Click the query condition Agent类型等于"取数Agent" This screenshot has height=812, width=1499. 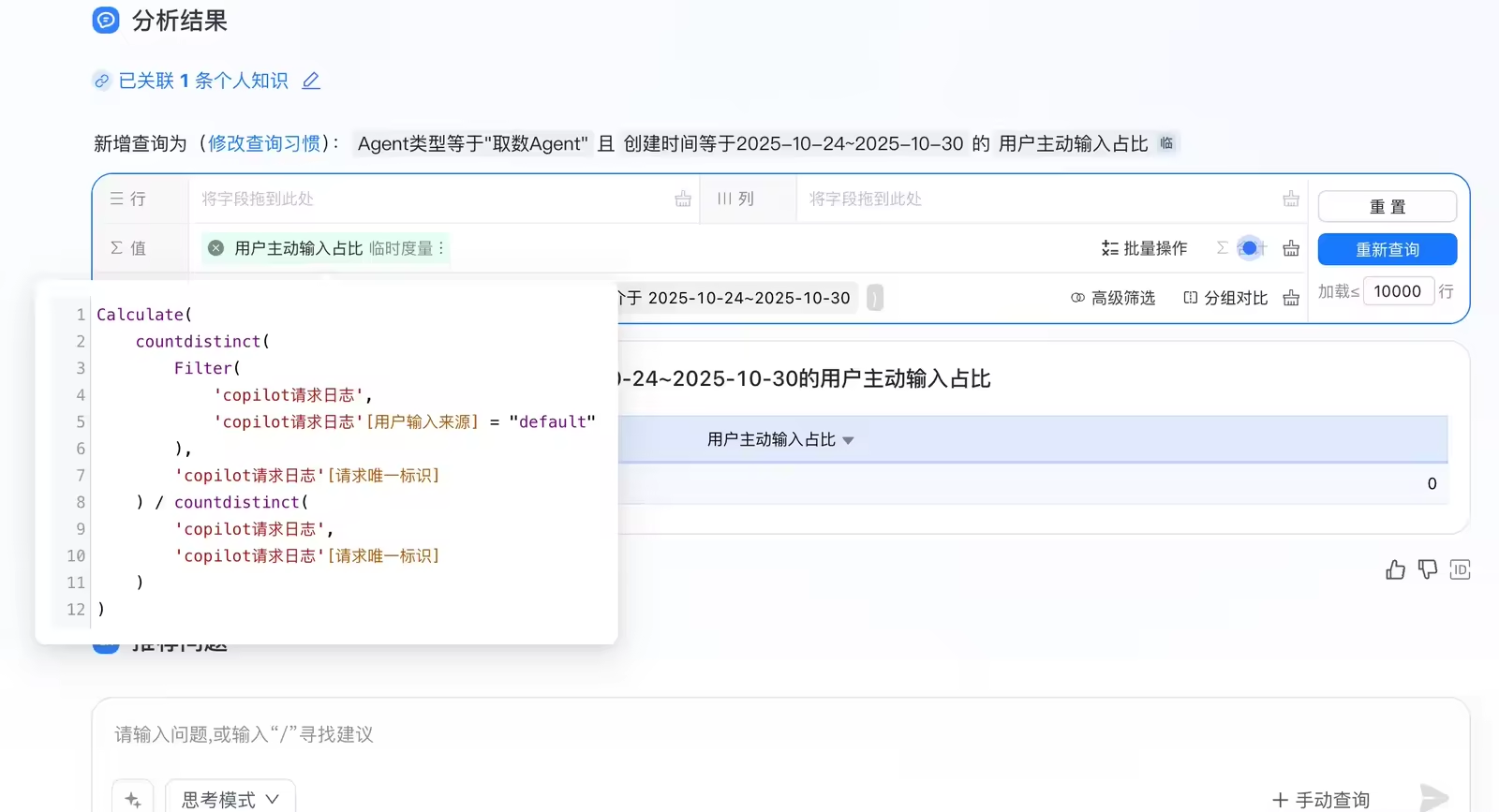[x=473, y=143]
